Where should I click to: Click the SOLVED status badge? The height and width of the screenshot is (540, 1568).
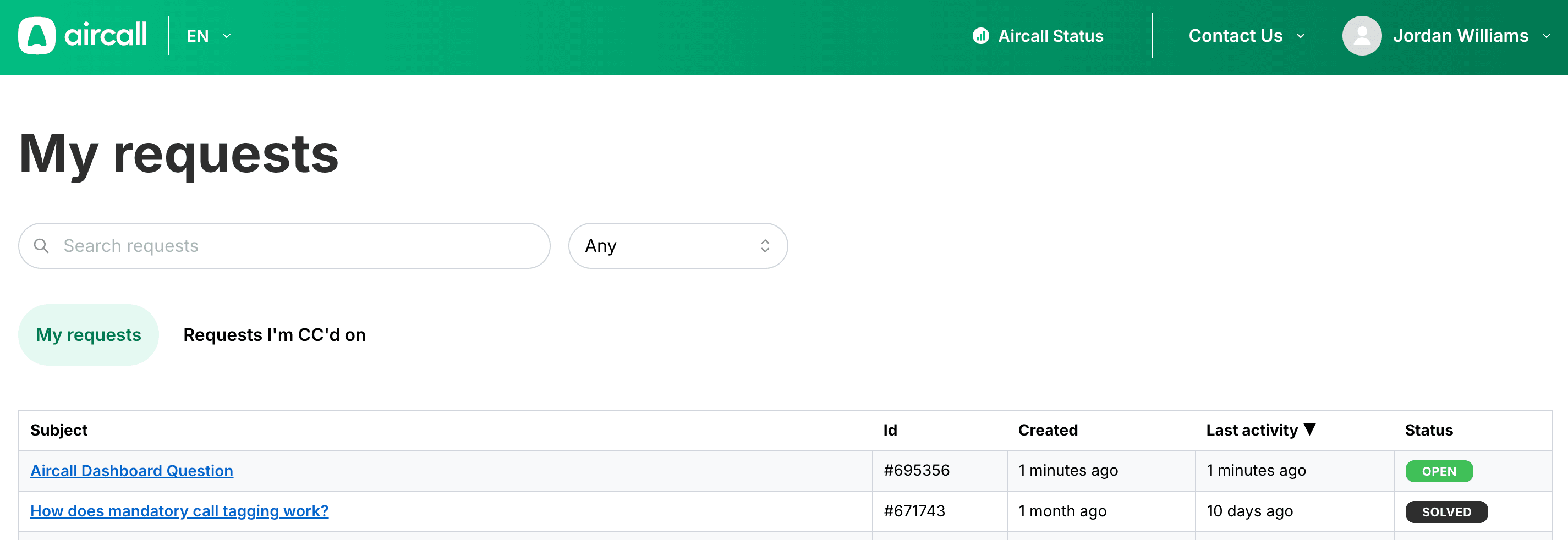point(1446,512)
